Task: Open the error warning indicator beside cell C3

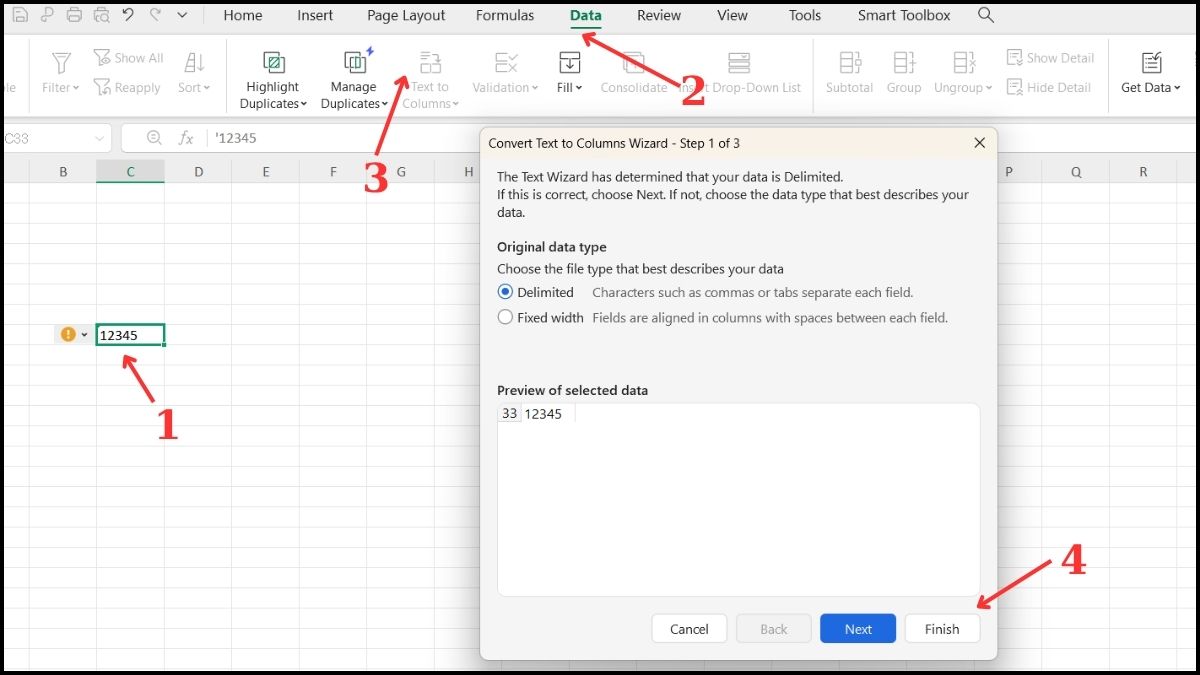Action: point(70,334)
